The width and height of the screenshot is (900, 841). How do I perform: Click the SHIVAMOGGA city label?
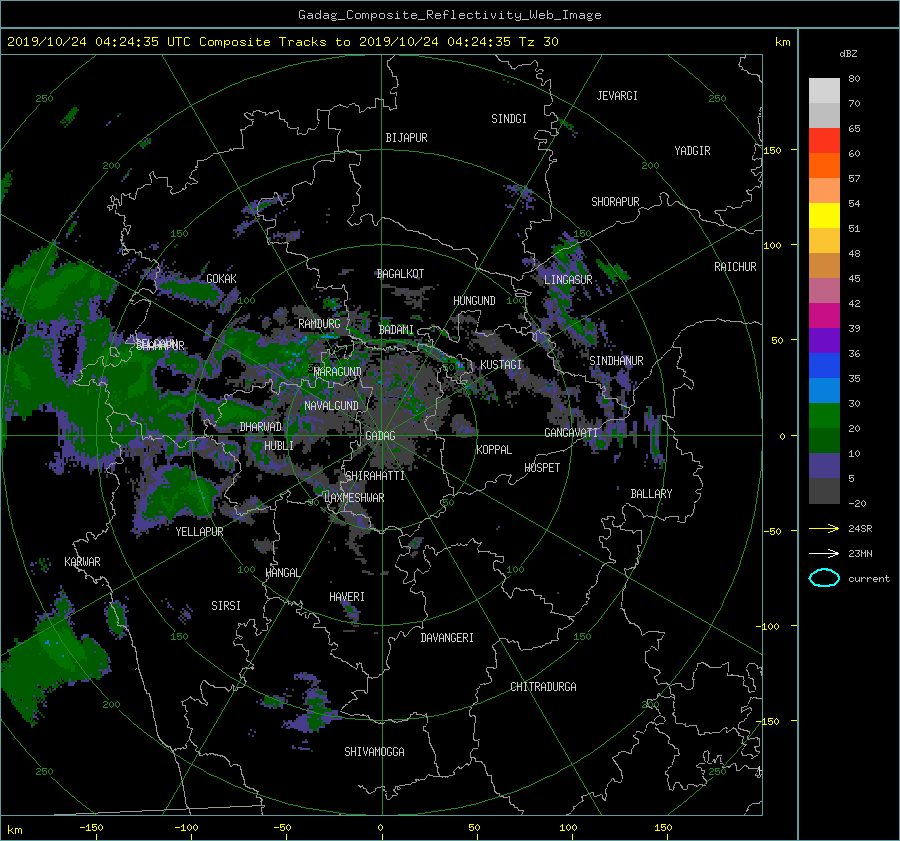[374, 752]
